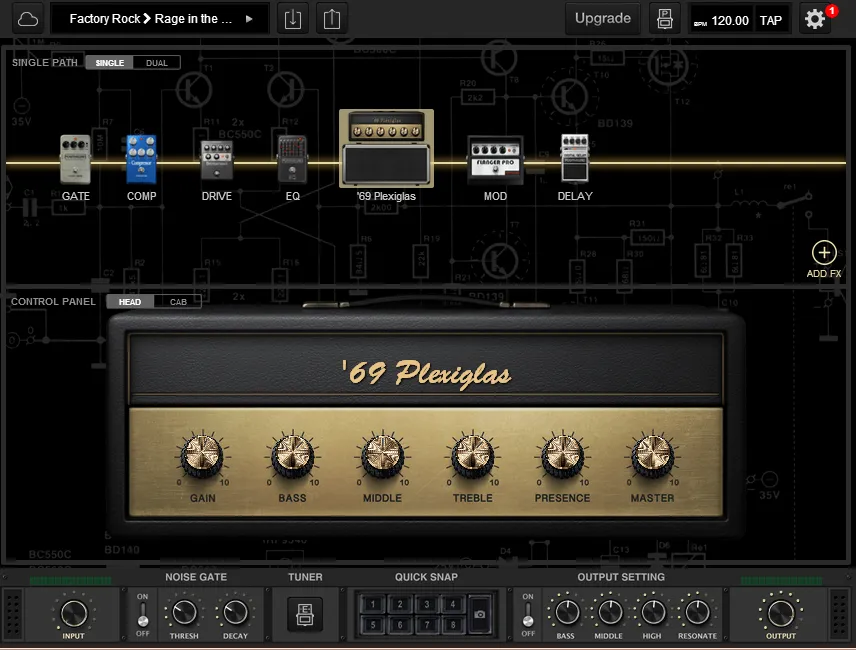Click the amp MIDDLE knob on Plexiglas head

(x=382, y=456)
